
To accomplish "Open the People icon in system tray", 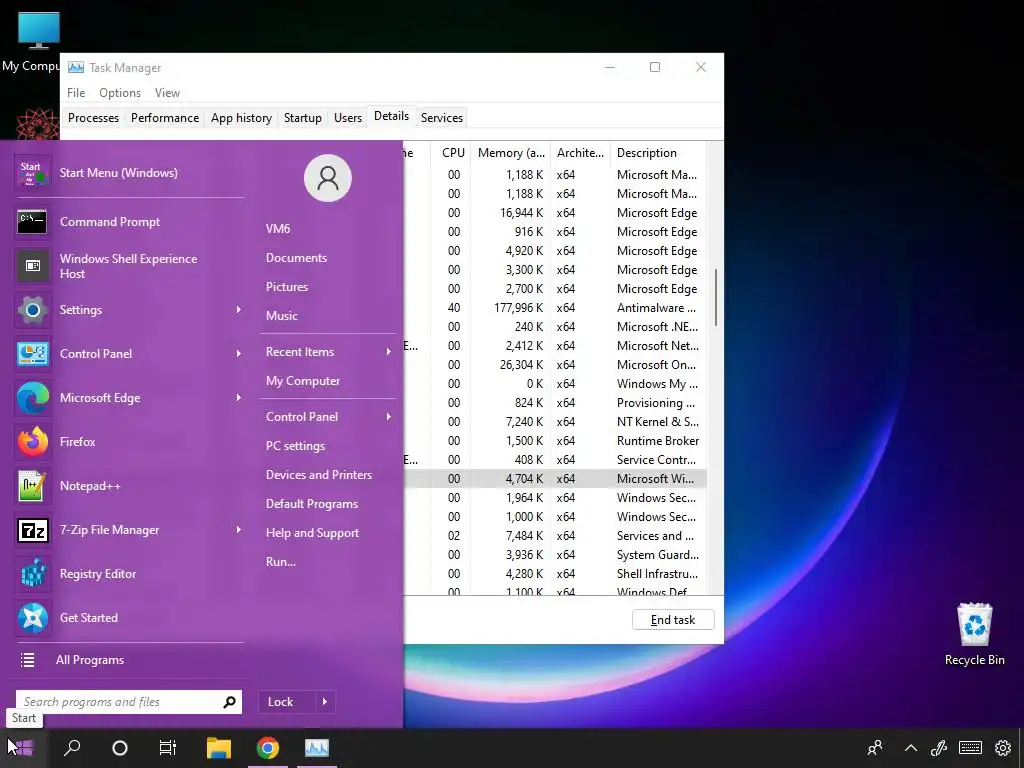I will (x=875, y=748).
